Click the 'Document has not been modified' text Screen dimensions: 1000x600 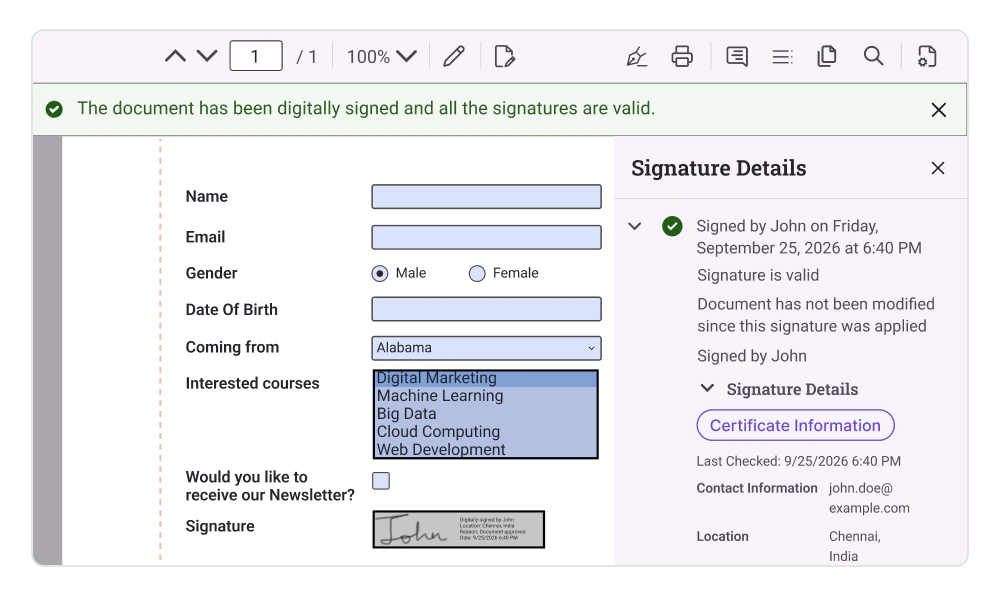(816, 315)
